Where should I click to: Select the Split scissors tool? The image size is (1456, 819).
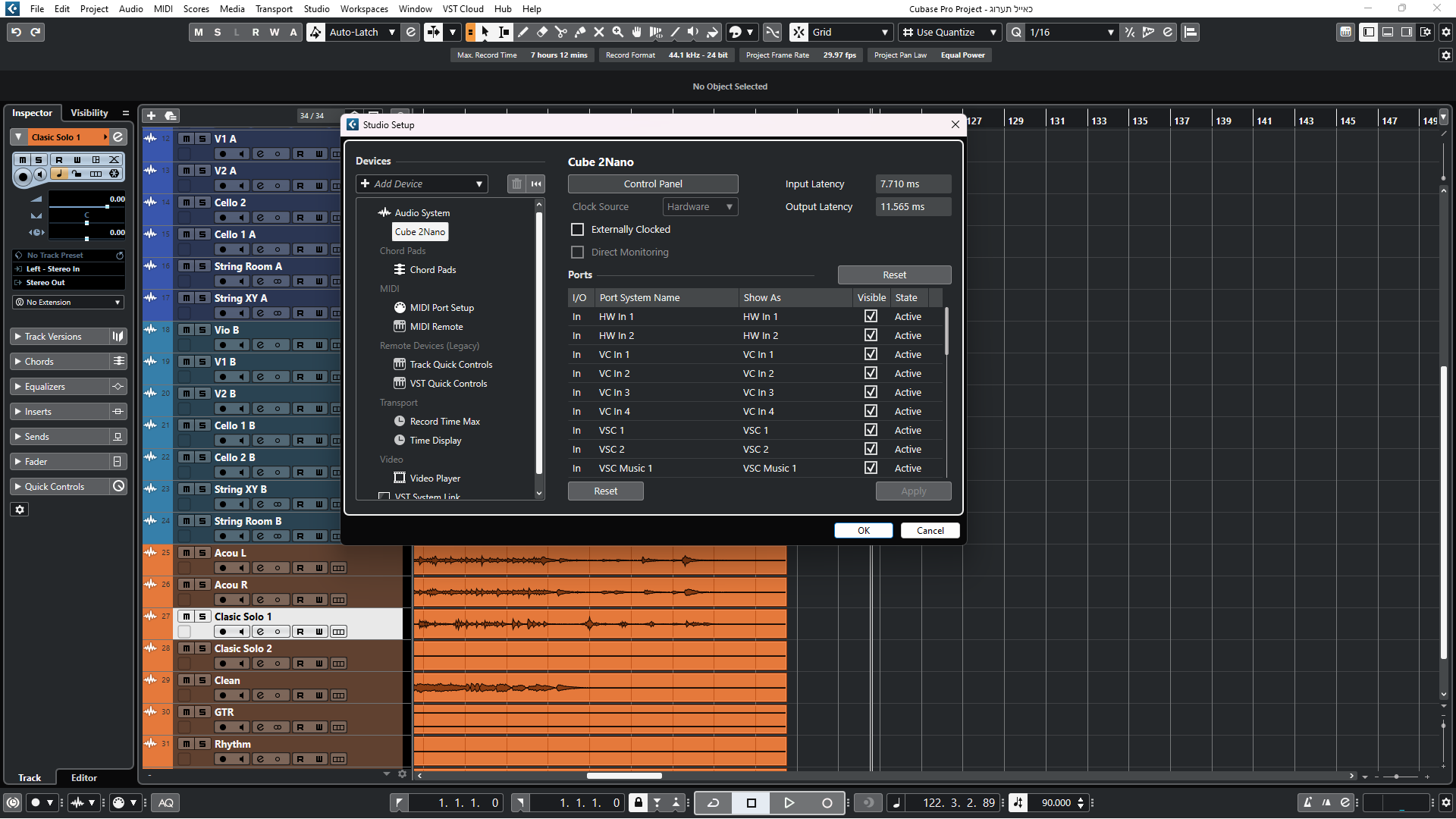pos(561,32)
